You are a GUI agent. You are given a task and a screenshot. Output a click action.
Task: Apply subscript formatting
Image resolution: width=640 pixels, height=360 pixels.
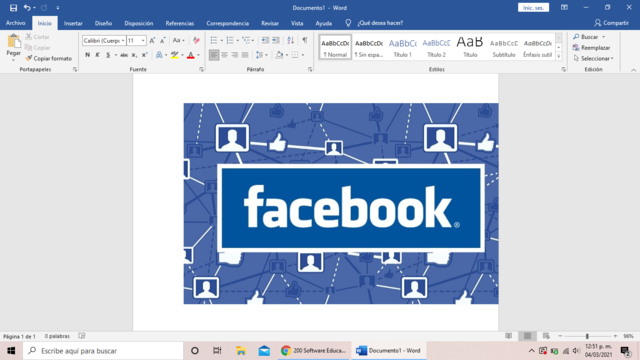[134, 55]
